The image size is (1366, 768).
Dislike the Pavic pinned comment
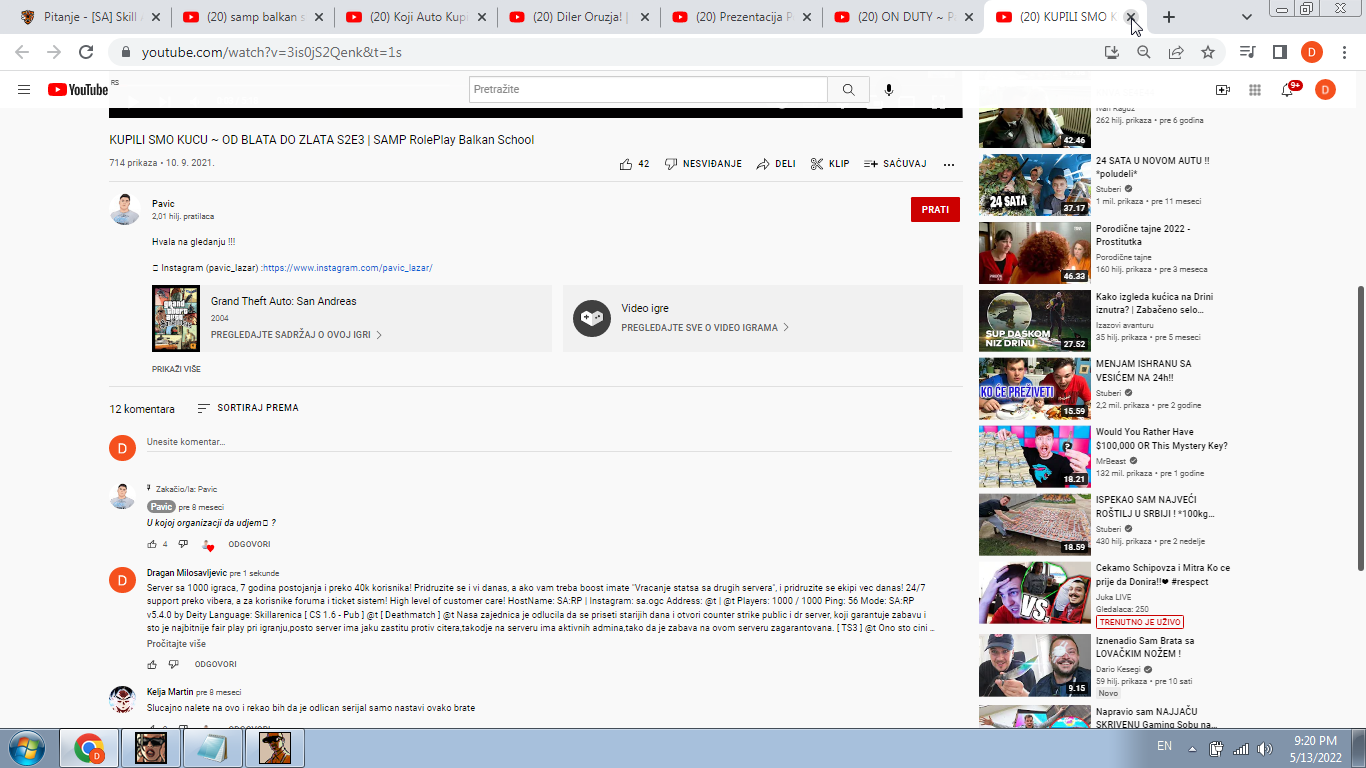(183, 544)
